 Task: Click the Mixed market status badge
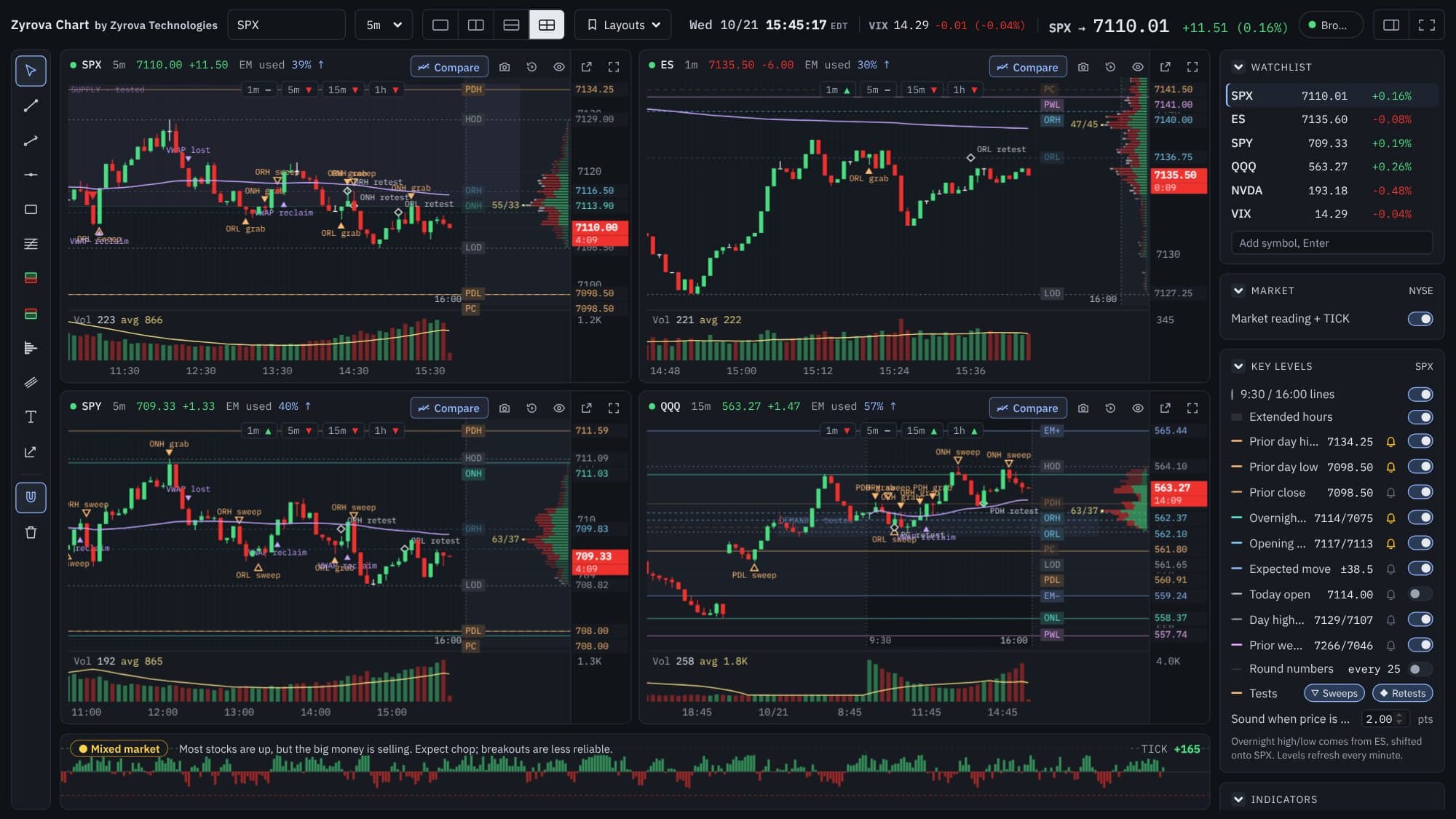(119, 749)
